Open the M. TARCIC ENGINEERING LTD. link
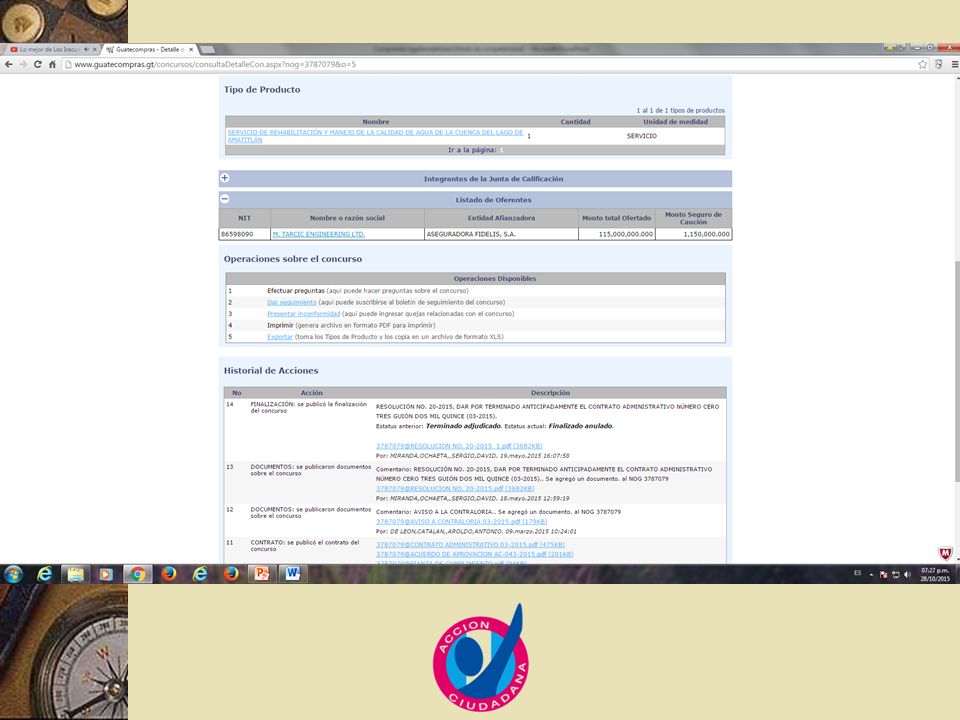This screenshot has width=960, height=720. (319, 234)
